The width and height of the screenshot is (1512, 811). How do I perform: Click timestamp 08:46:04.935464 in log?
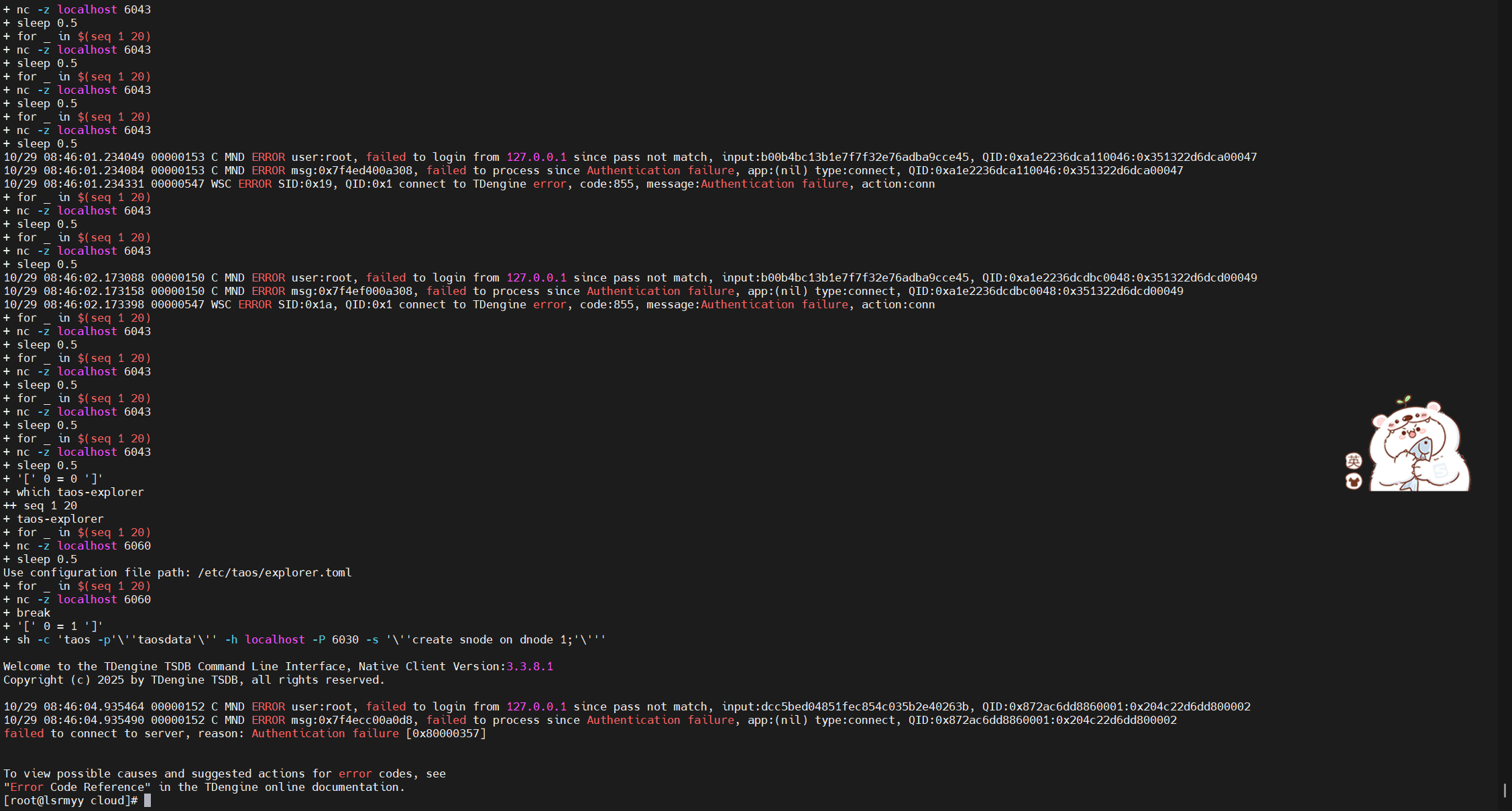pyautogui.click(x=93, y=706)
